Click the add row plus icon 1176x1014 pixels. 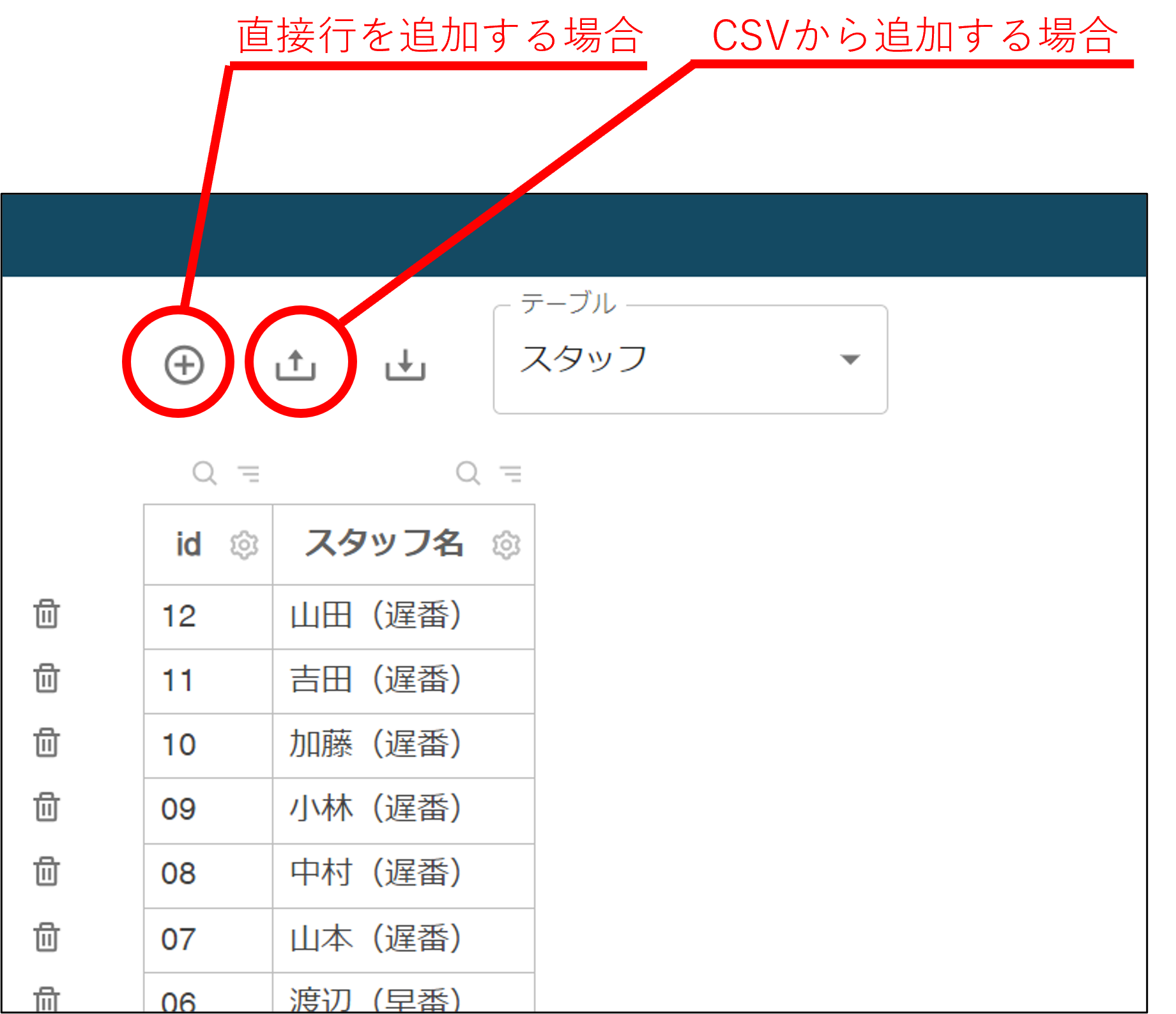184,365
